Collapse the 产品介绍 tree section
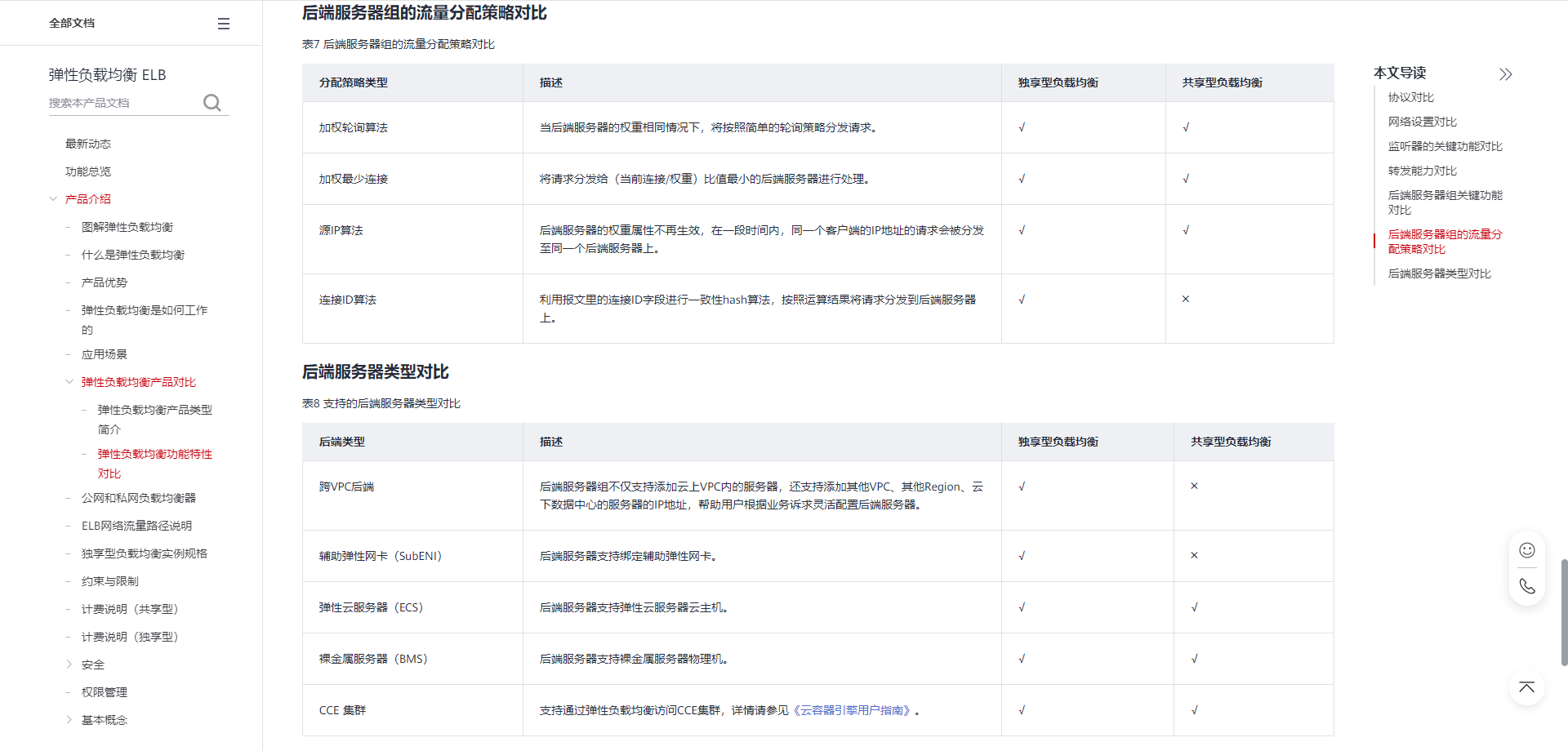The height and width of the screenshot is (751, 1568). (53, 199)
